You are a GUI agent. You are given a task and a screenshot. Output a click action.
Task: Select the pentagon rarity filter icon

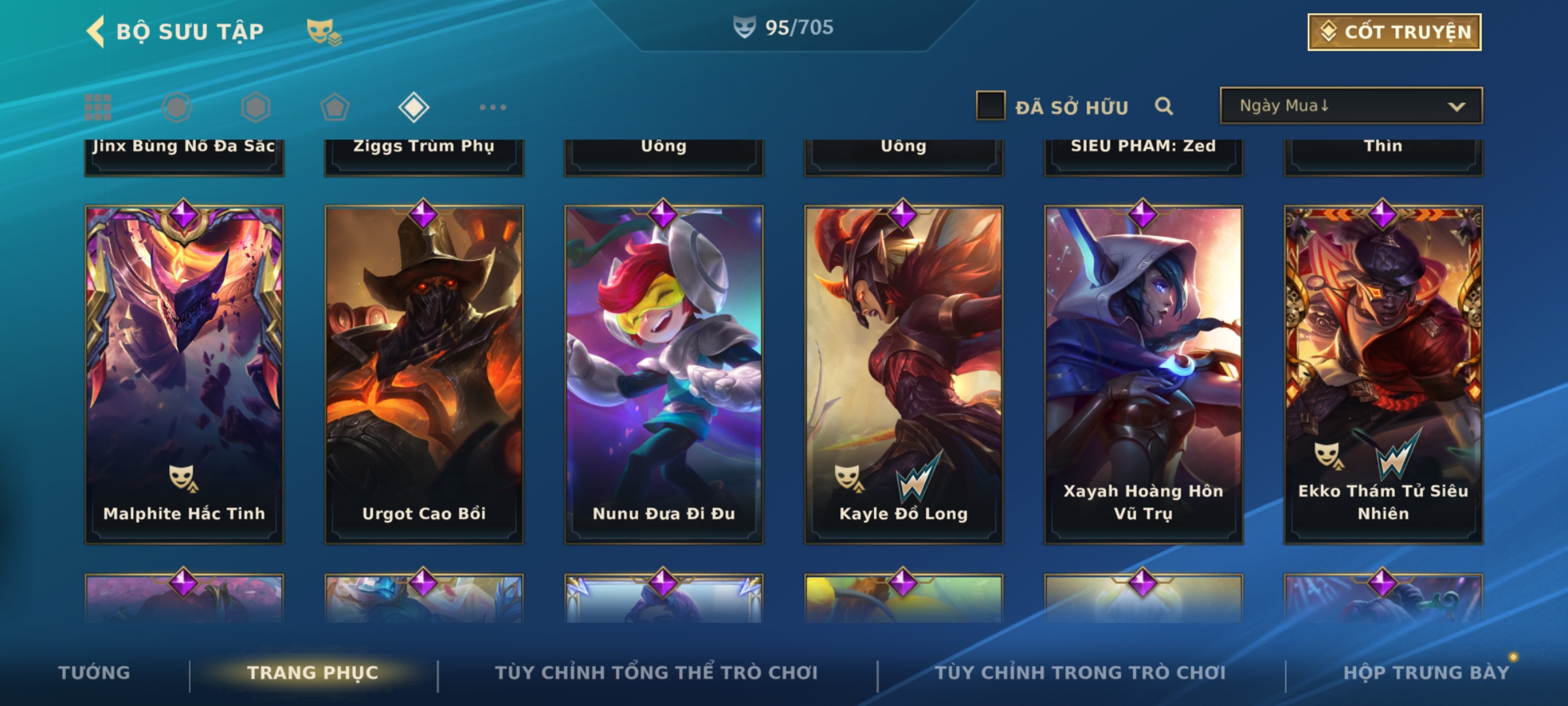[x=335, y=107]
